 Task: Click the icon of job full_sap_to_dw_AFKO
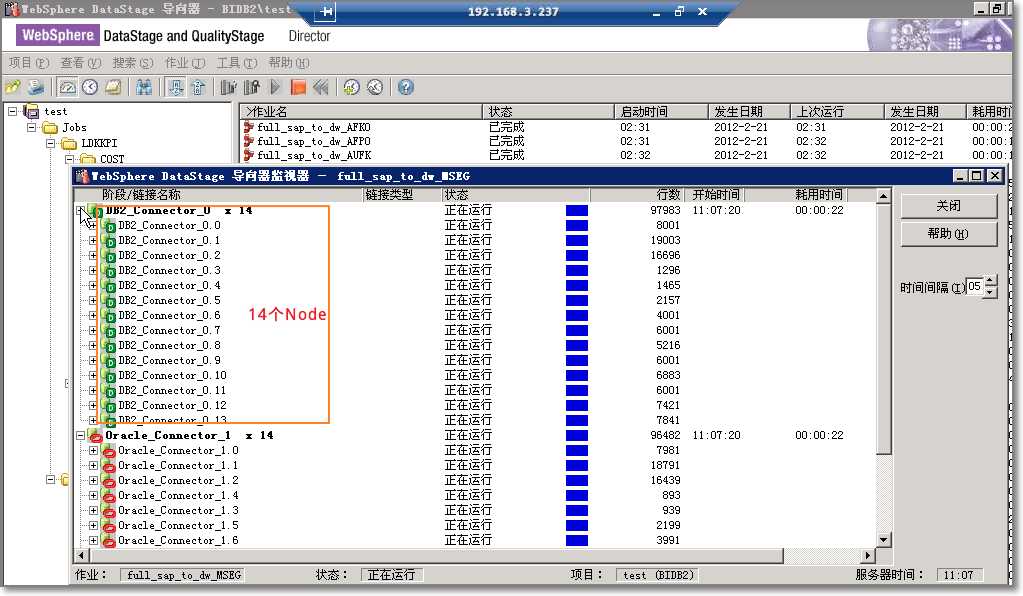click(x=249, y=127)
